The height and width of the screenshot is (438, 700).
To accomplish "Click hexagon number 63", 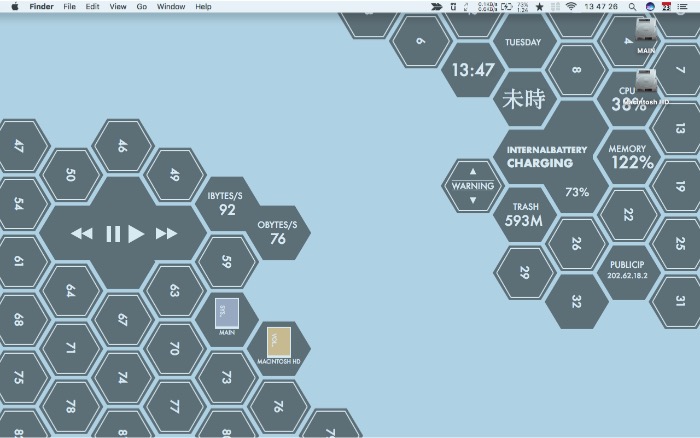I will [175, 291].
